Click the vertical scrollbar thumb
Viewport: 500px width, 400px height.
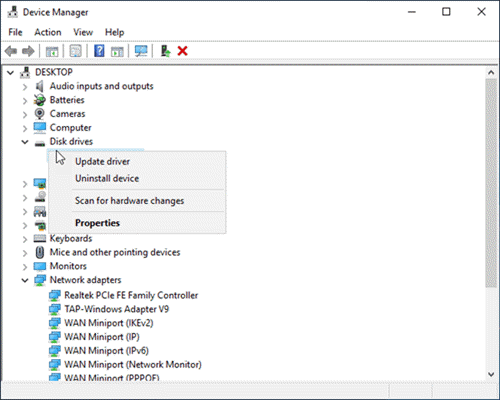491,183
